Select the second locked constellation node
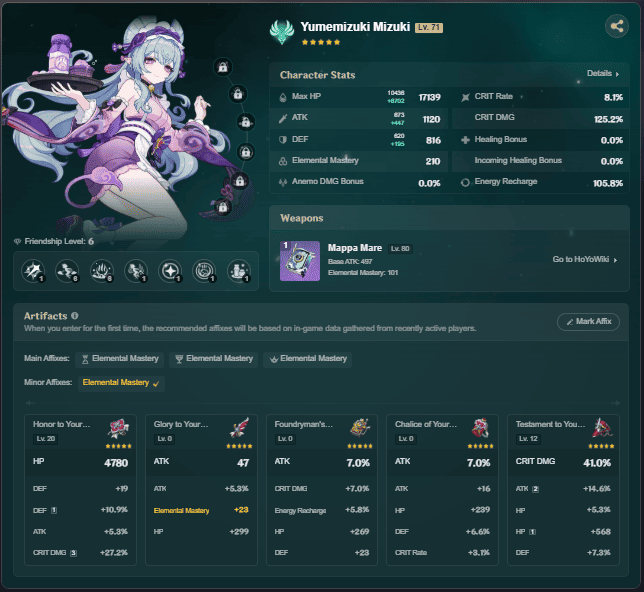The height and width of the screenshot is (592, 644). [x=238, y=94]
